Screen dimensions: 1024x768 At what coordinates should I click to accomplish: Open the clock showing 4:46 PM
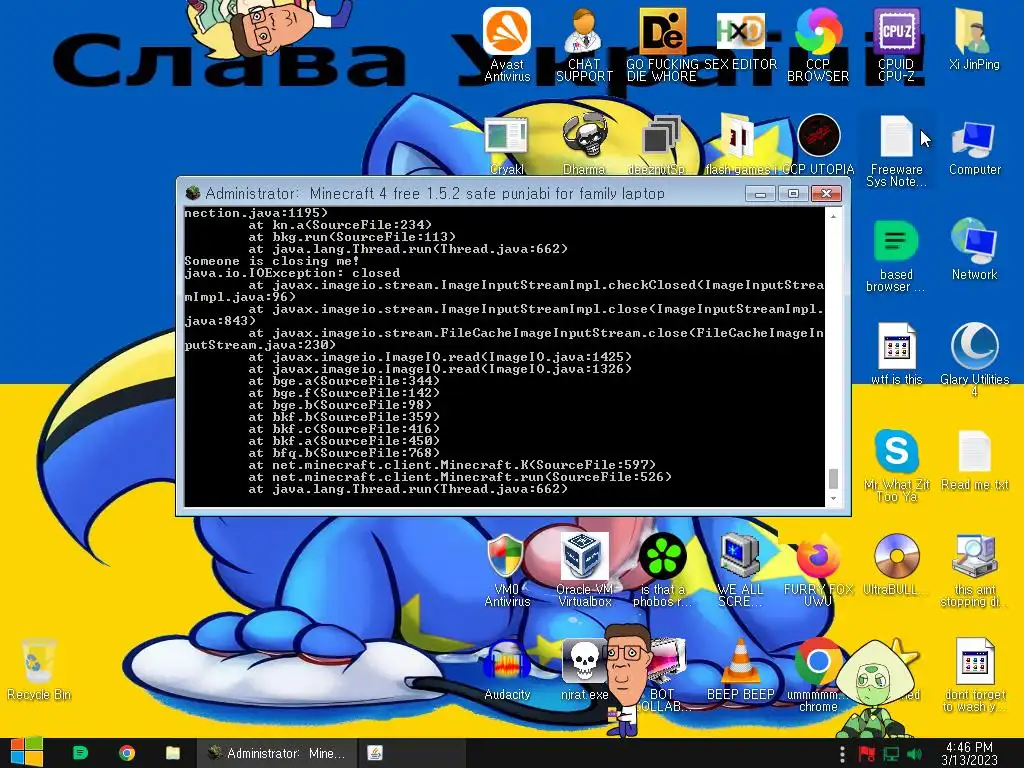[969, 753]
